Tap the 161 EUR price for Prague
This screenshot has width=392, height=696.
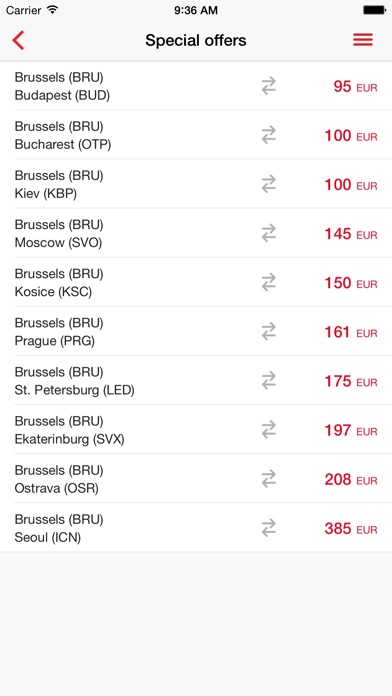point(351,332)
